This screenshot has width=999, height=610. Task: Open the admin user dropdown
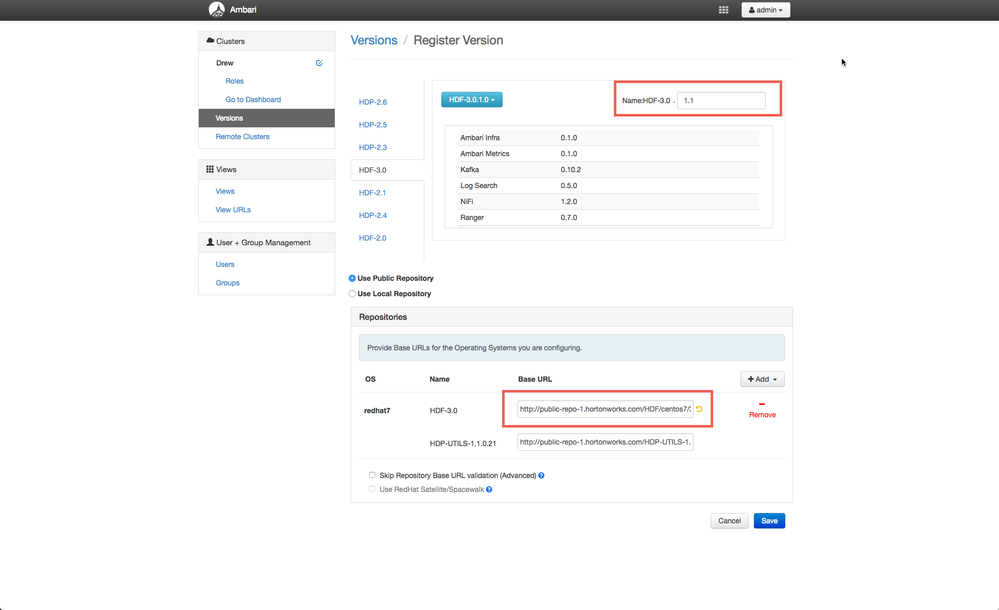coord(765,10)
